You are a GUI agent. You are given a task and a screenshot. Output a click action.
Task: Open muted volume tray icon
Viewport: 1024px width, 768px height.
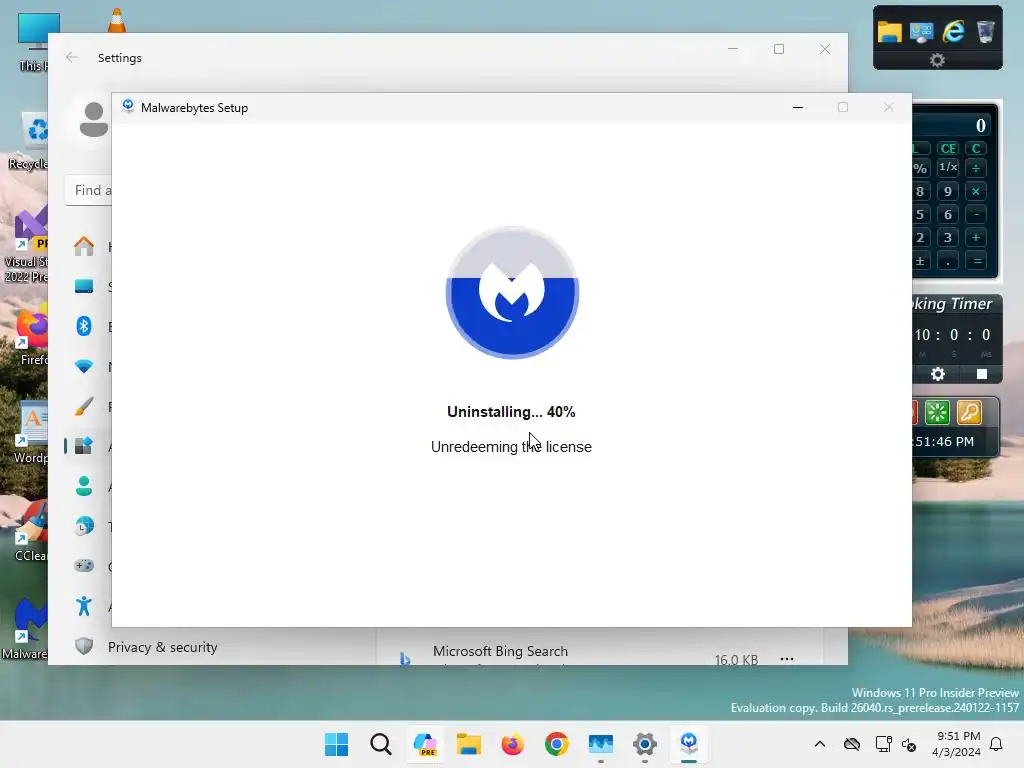tap(908, 744)
